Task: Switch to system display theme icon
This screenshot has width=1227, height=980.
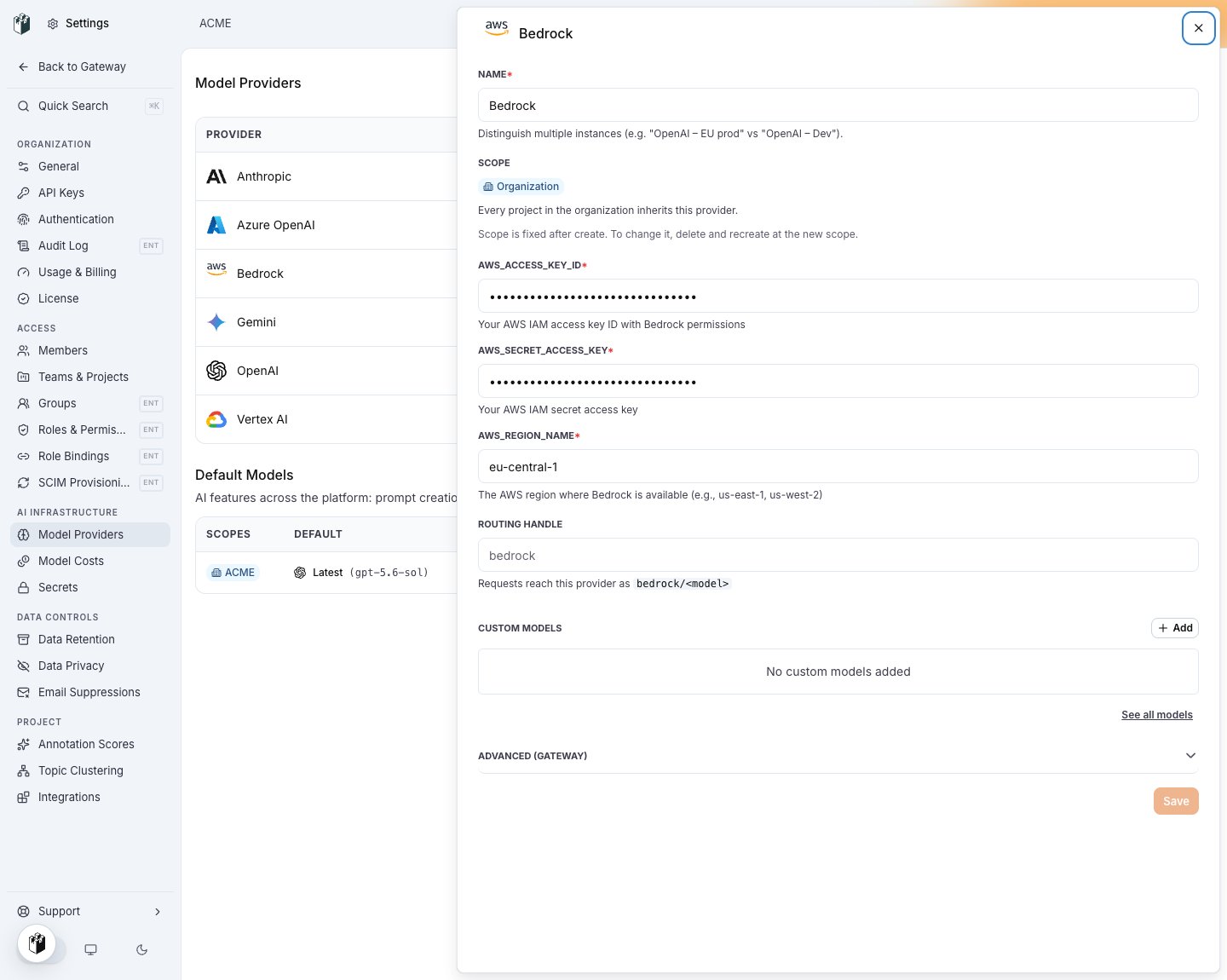Action: (91, 950)
